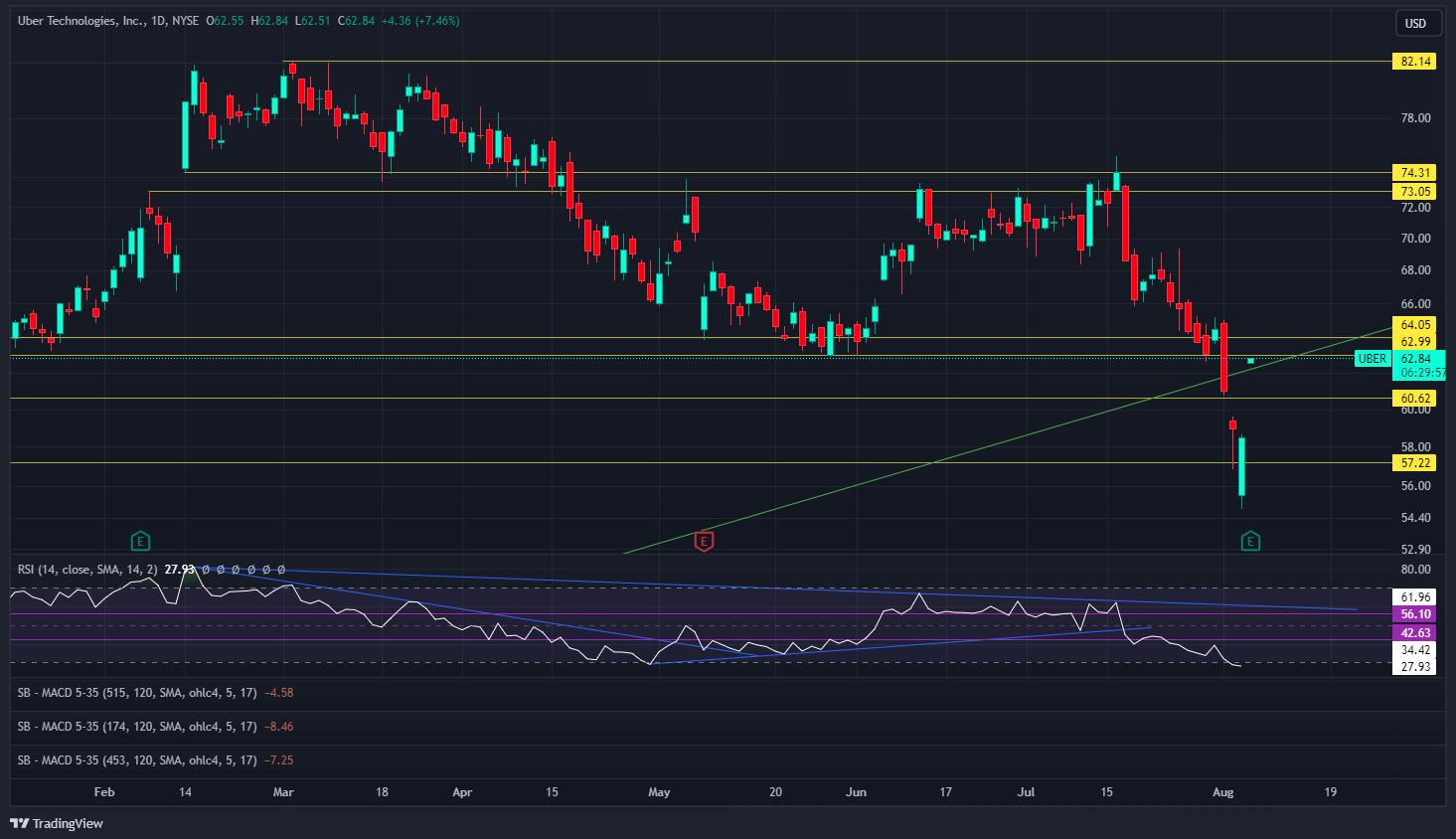Select the SB - MACD 5-35 (453) indicator legend
The width and height of the screenshot is (1456, 839).
[x=137, y=760]
